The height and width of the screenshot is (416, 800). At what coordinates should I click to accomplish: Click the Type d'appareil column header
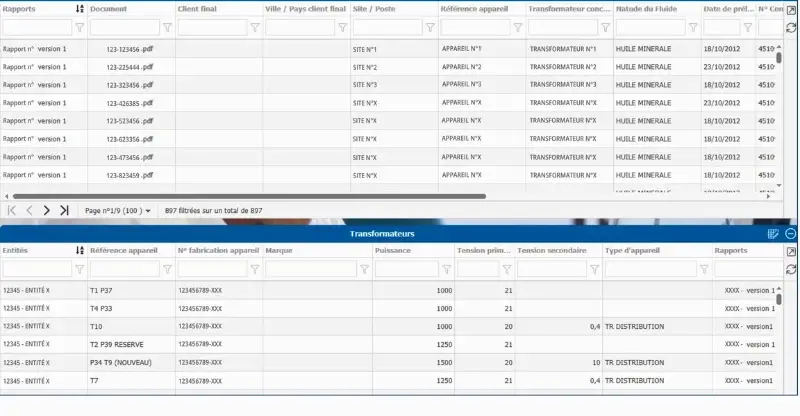pyautogui.click(x=633, y=251)
